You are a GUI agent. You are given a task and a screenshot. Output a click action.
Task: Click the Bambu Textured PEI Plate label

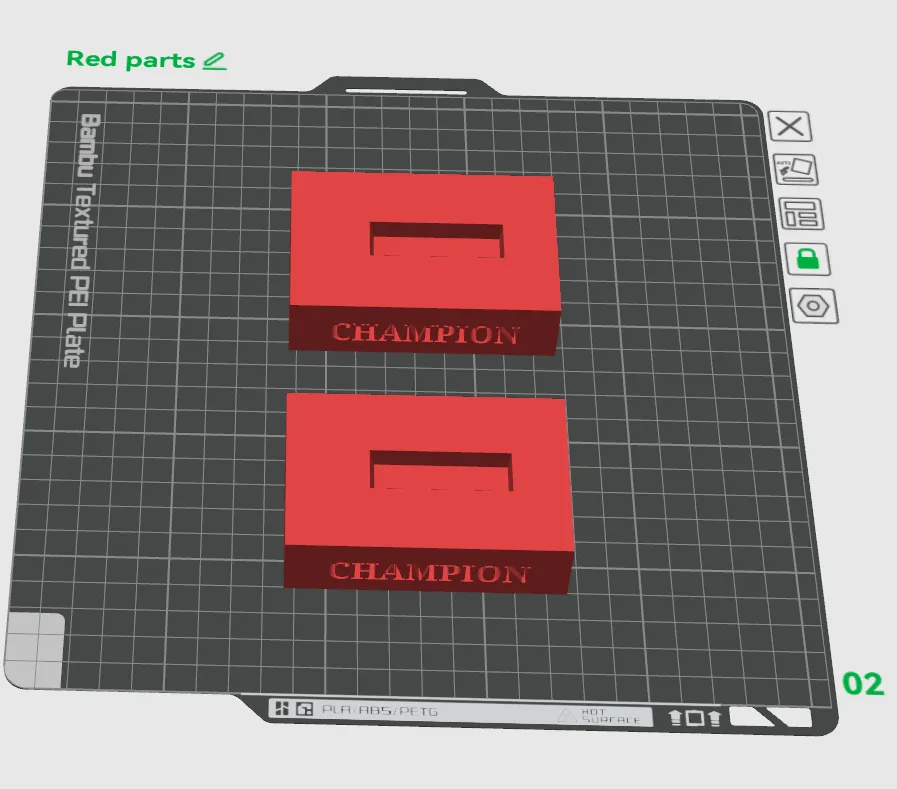pos(82,240)
